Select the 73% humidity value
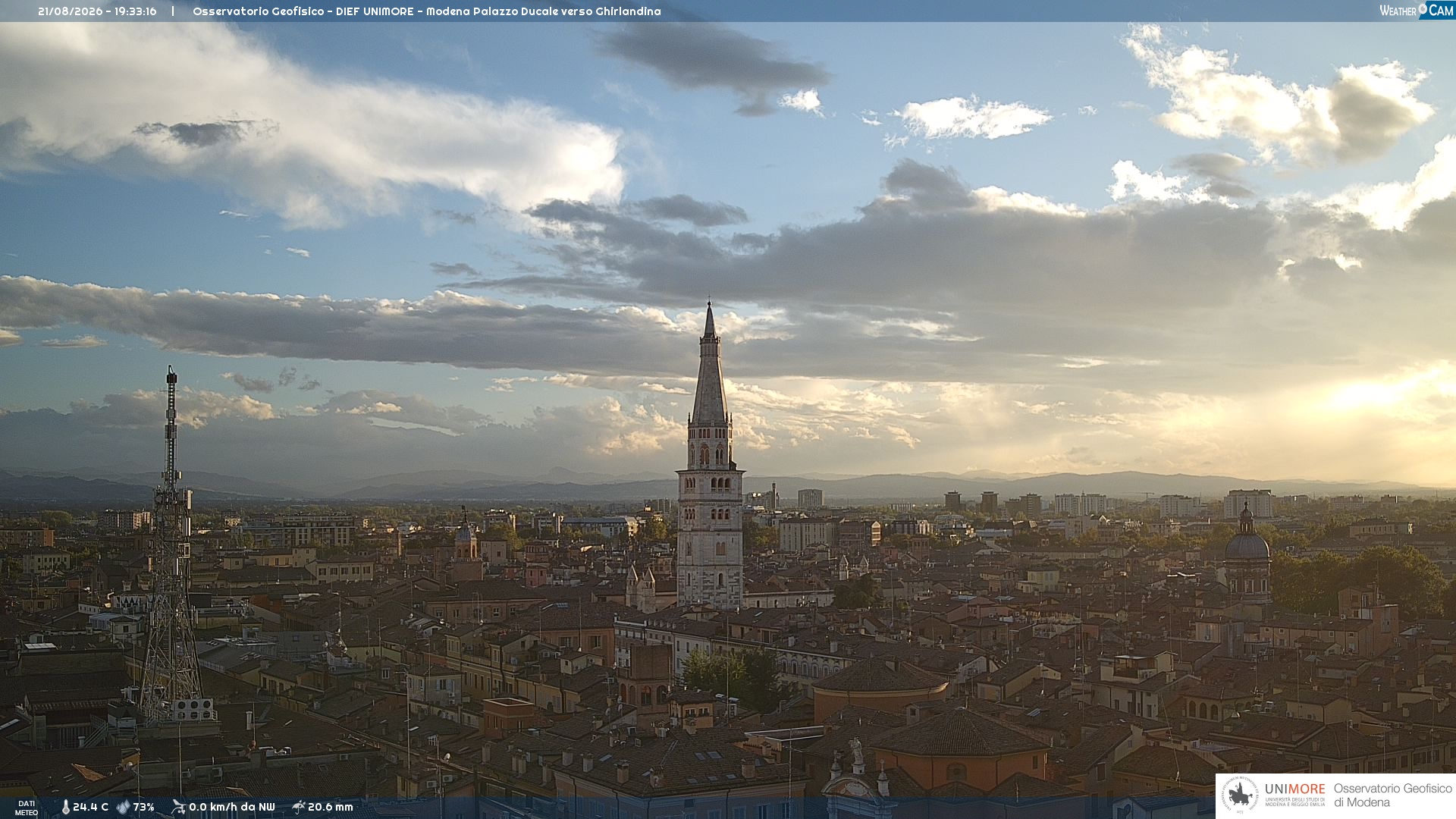Image resolution: width=1456 pixels, height=819 pixels. (143, 808)
